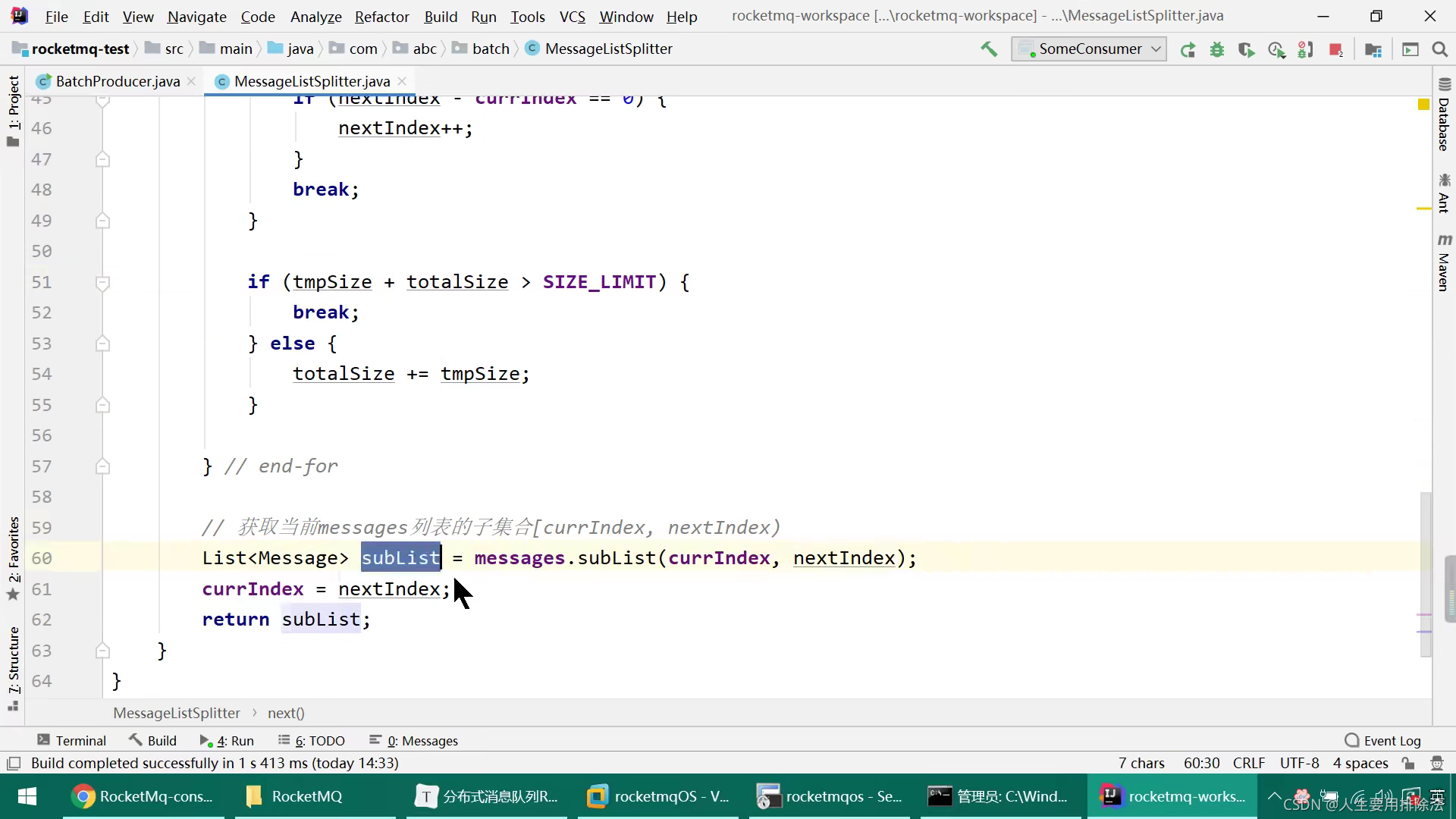Open the Structure tool window

tap(14, 667)
